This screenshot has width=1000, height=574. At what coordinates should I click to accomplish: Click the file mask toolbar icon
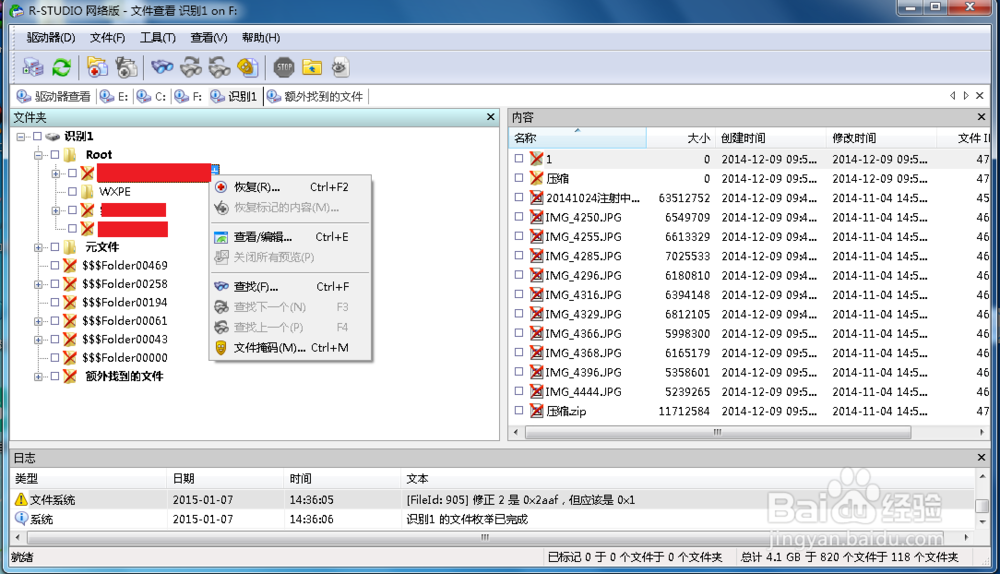(247, 67)
